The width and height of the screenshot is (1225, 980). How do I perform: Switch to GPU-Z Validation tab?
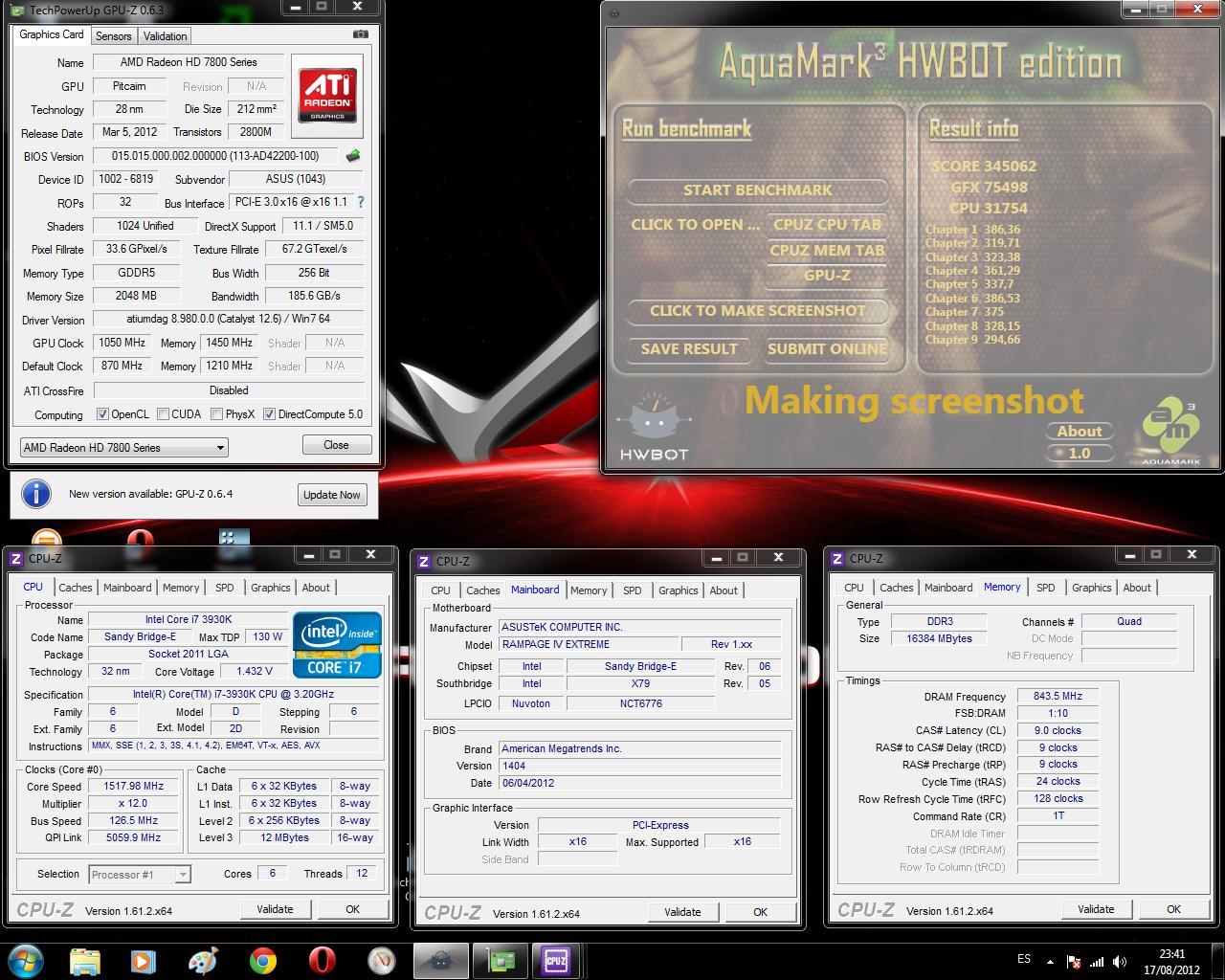166,36
